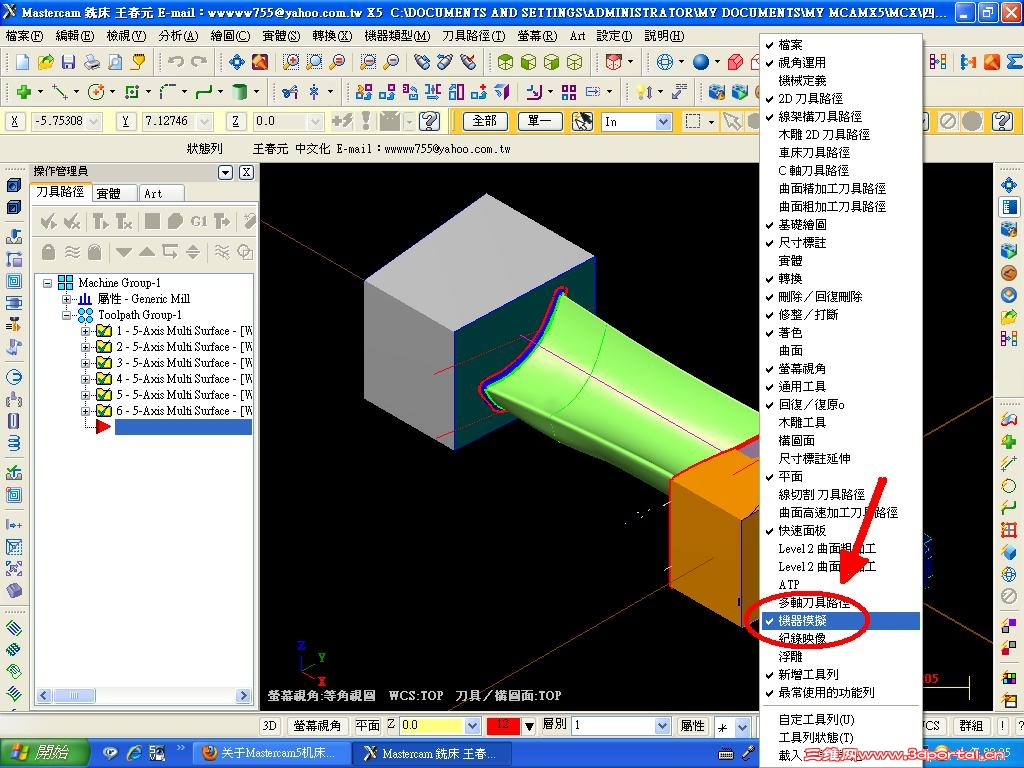This screenshot has height=768, width=1024.
Task: Click the Regenerate operations Tx icon
Action: coord(123,222)
